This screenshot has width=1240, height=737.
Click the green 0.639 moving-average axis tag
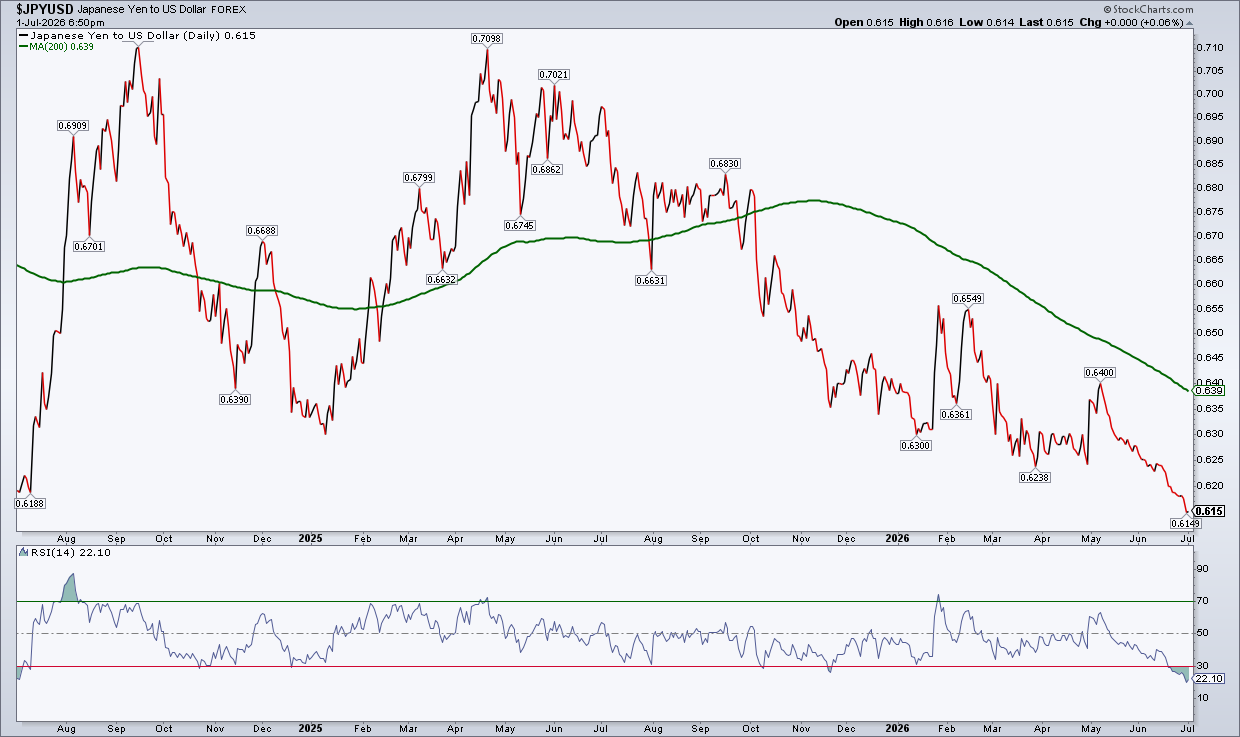1207,390
